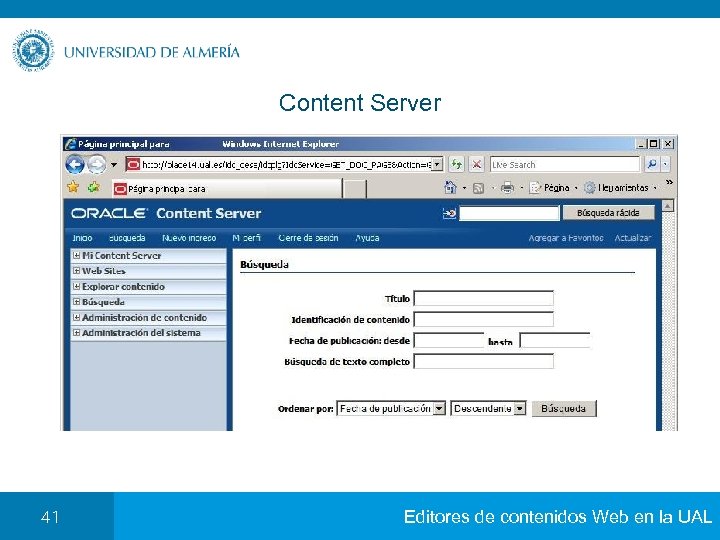Click the Live Search box
The width and height of the screenshot is (720, 540).
coord(564,164)
